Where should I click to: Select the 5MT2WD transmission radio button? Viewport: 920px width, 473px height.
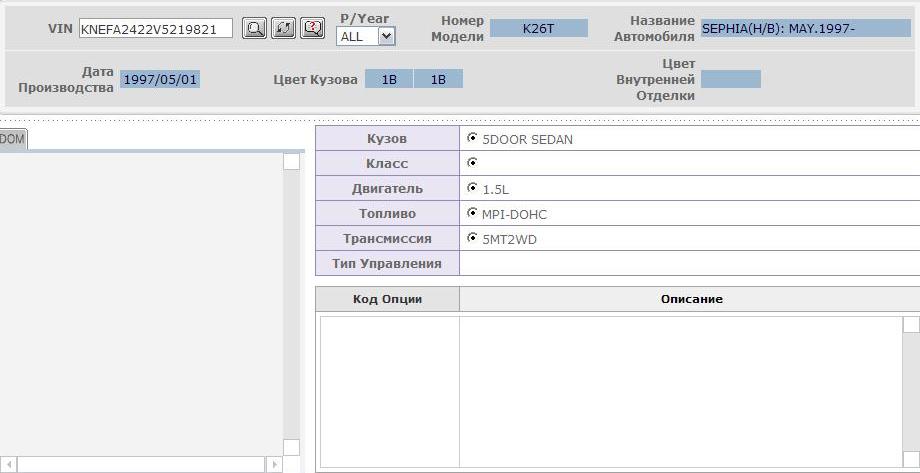pos(472,238)
